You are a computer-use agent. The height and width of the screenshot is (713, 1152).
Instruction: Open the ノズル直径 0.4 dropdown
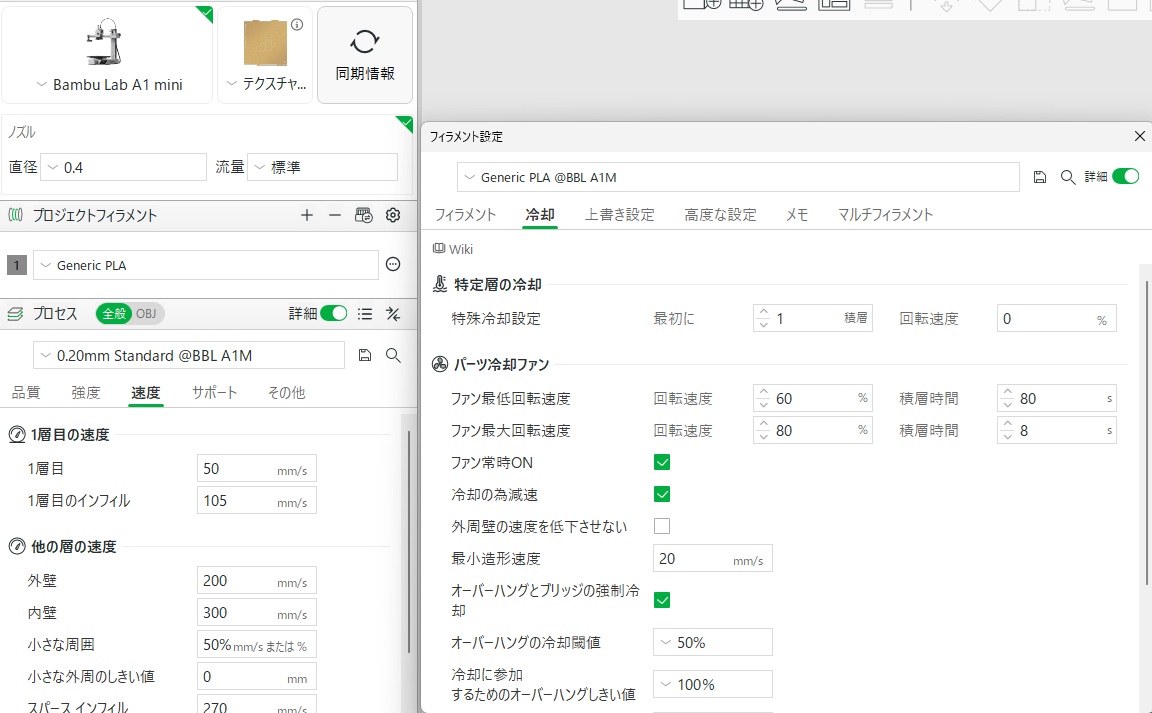click(x=122, y=167)
